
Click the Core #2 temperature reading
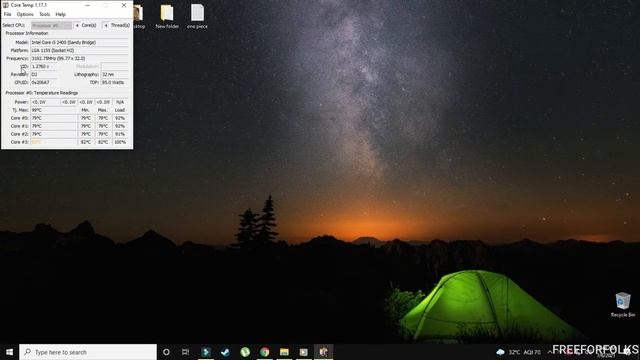coord(54,134)
